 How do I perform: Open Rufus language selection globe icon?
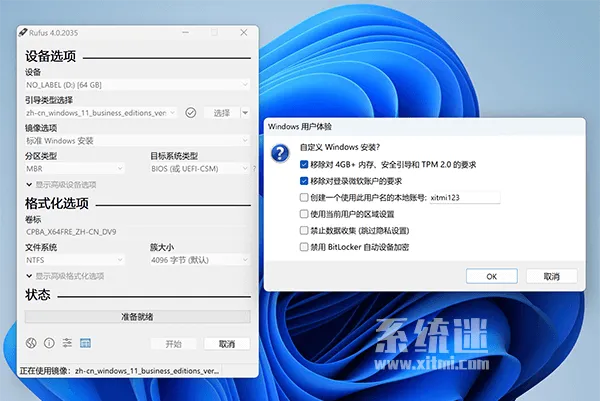point(31,343)
